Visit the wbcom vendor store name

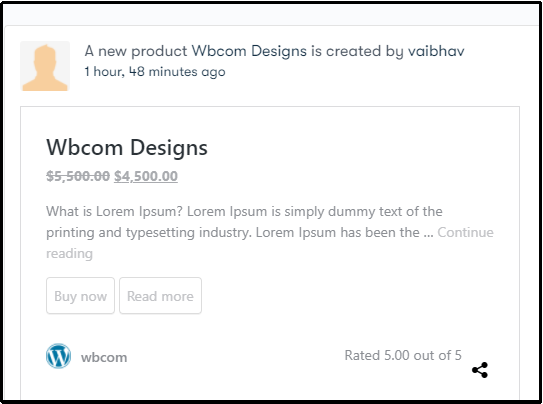104,357
